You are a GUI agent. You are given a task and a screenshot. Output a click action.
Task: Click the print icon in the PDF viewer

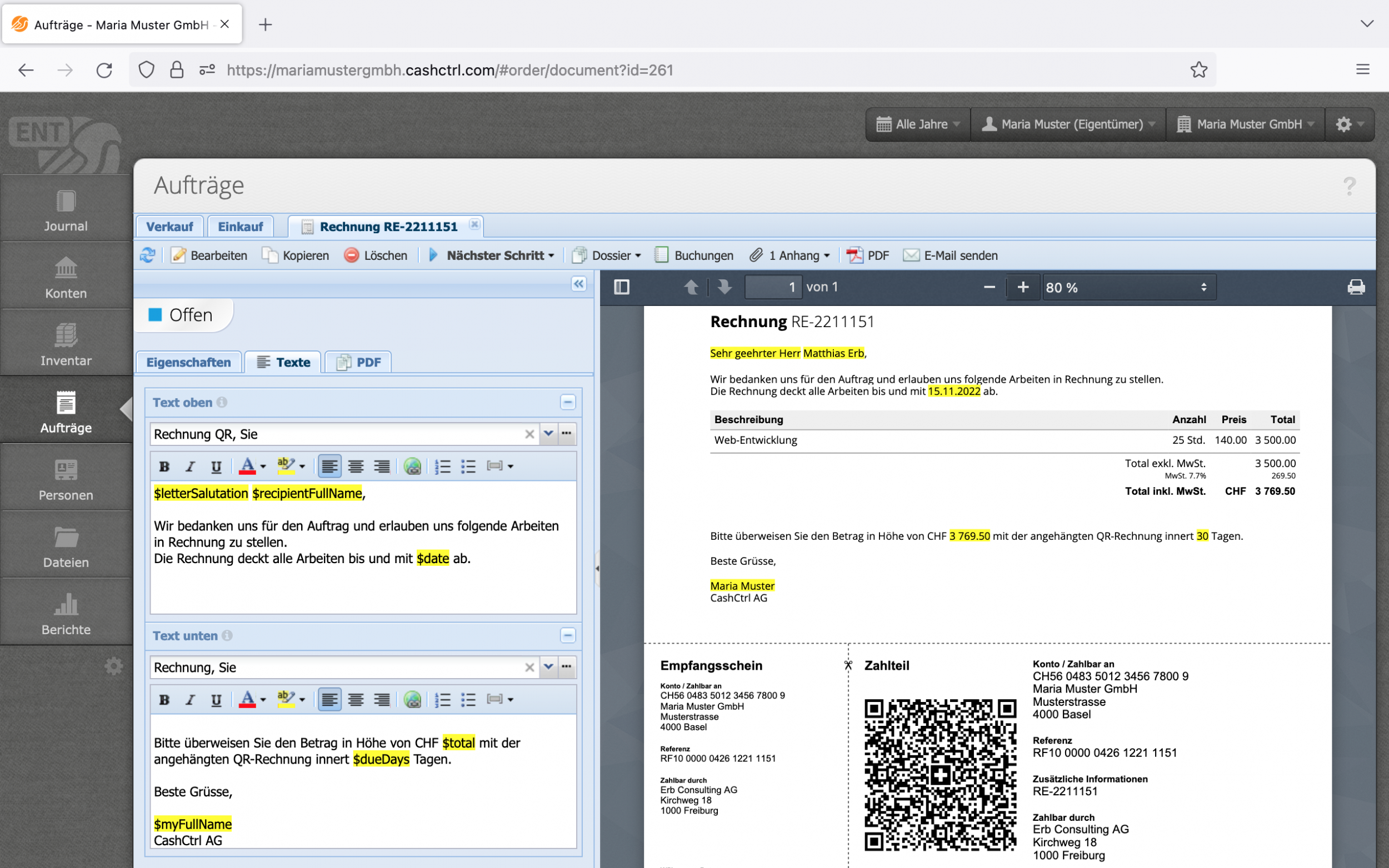point(1356,287)
